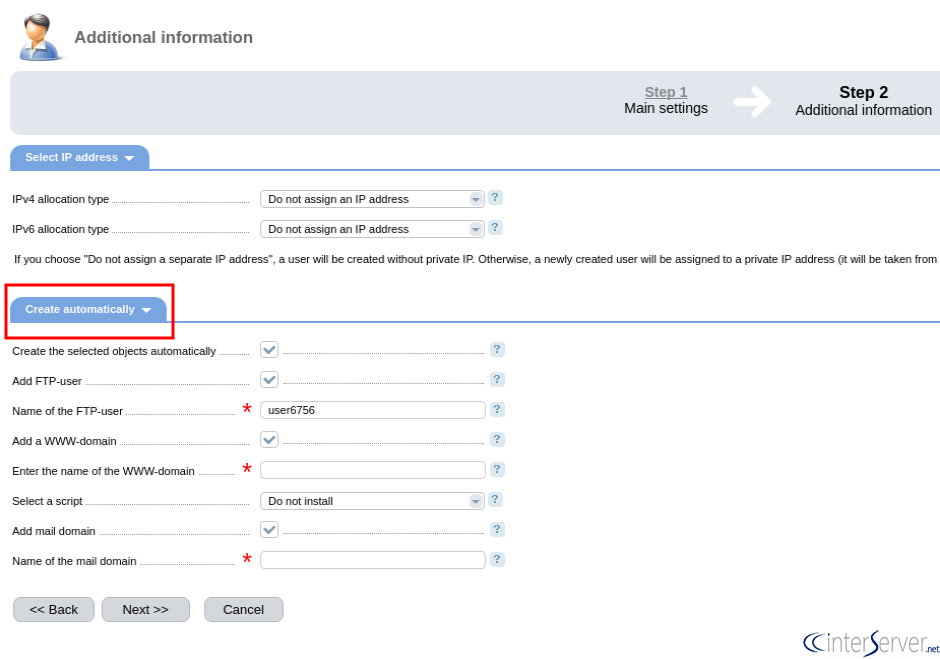Image resolution: width=940 pixels, height=659 pixels.
Task: Open help for Create the selected objects automatically
Action: point(497,350)
